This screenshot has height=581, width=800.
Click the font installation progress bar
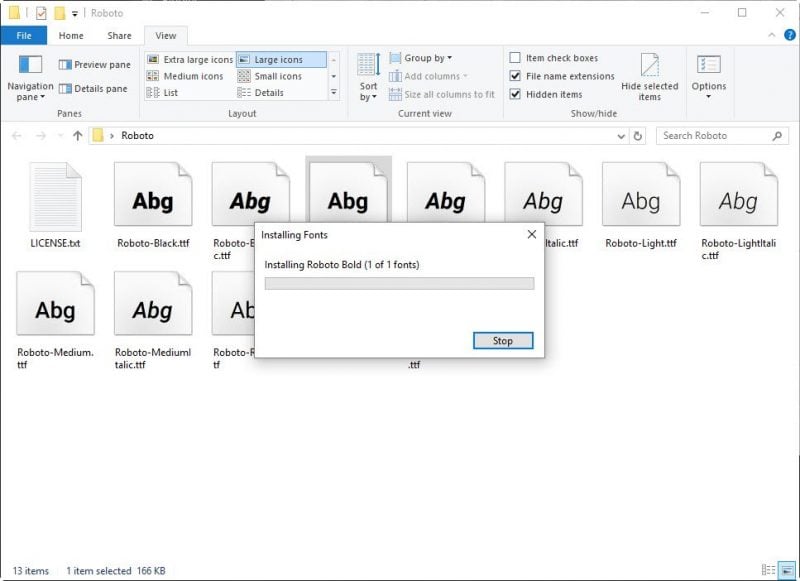pyautogui.click(x=399, y=284)
